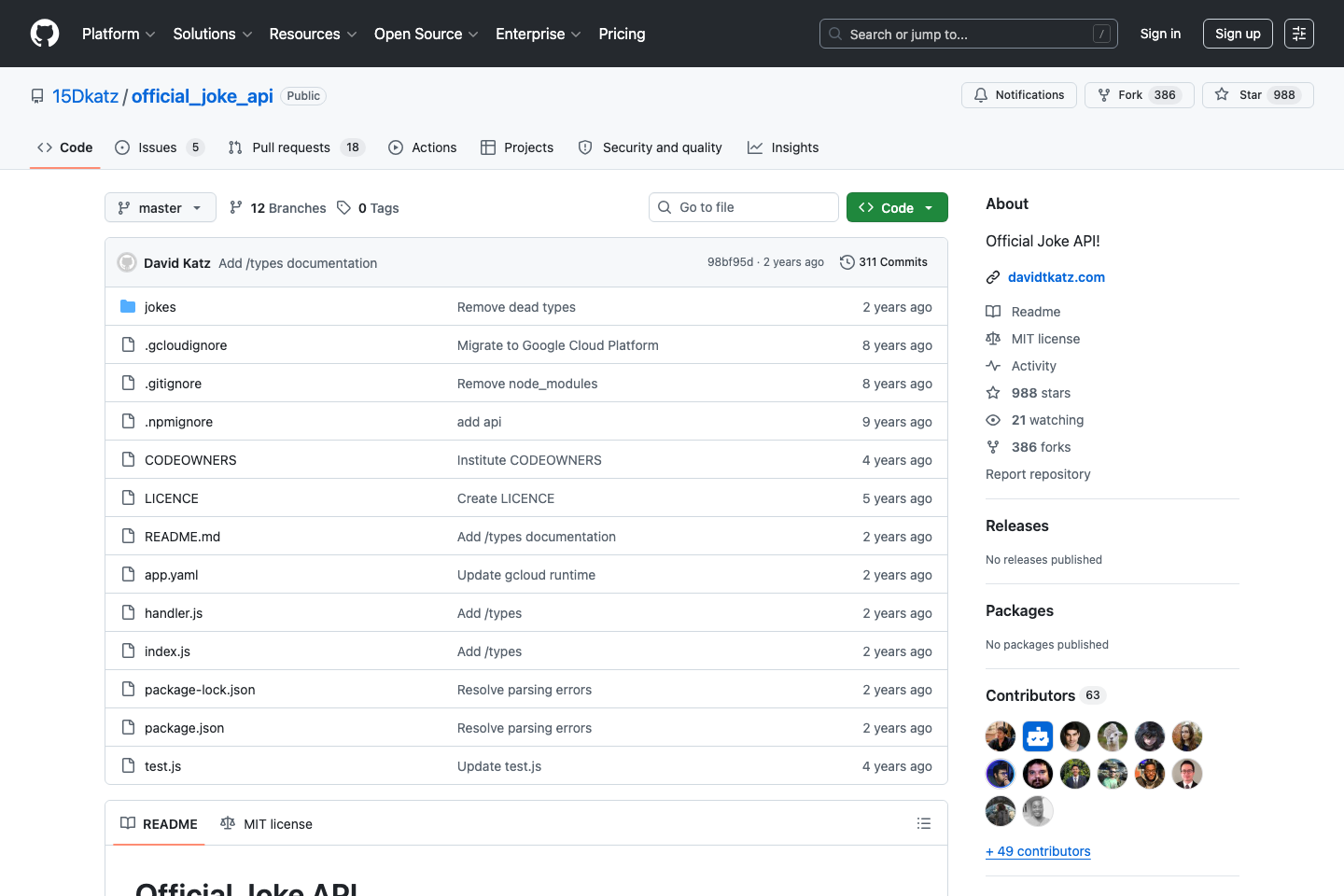Star the repository using the star icon

click(x=1222, y=94)
